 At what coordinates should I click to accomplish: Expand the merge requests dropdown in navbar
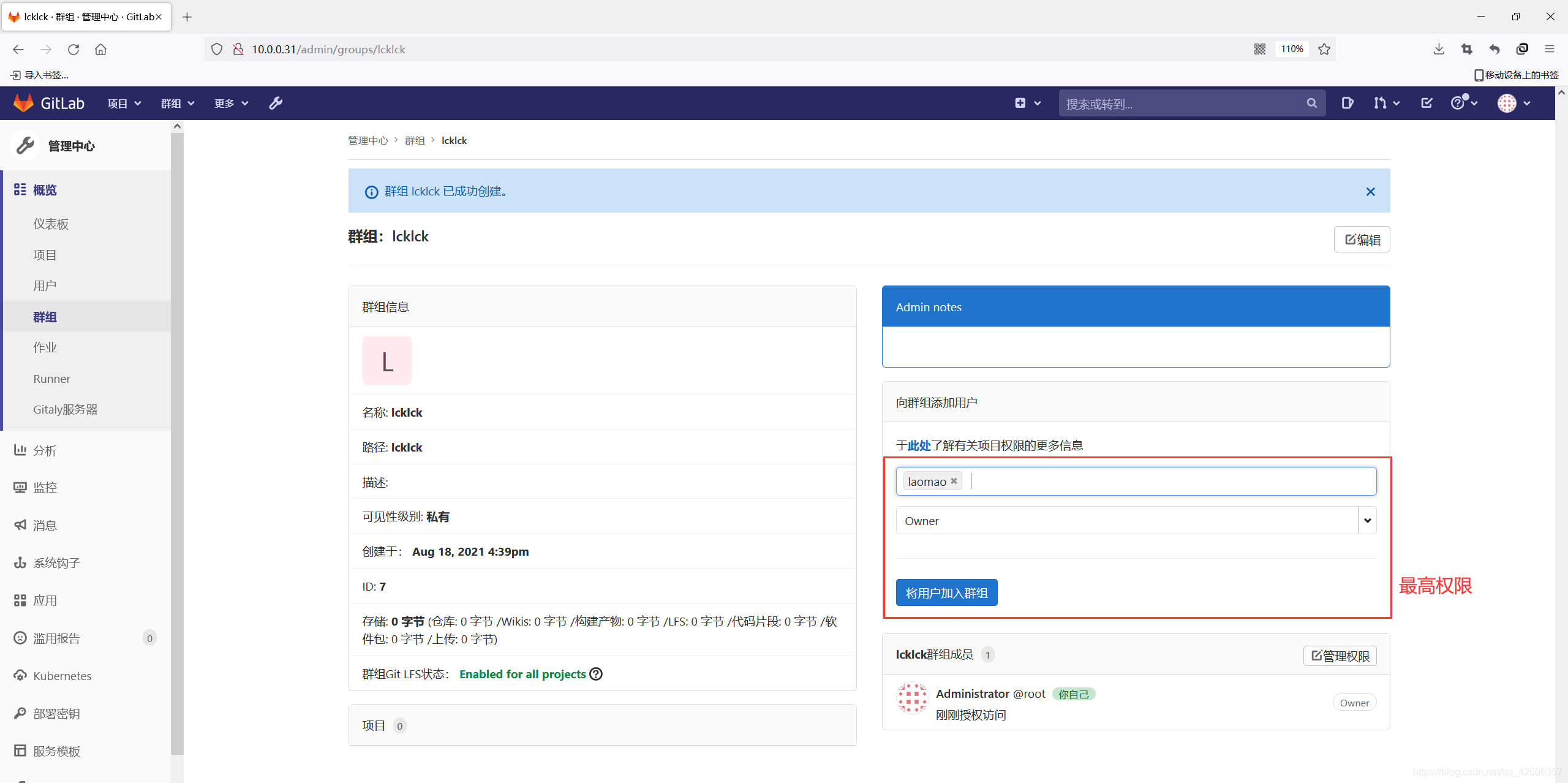[x=1387, y=103]
